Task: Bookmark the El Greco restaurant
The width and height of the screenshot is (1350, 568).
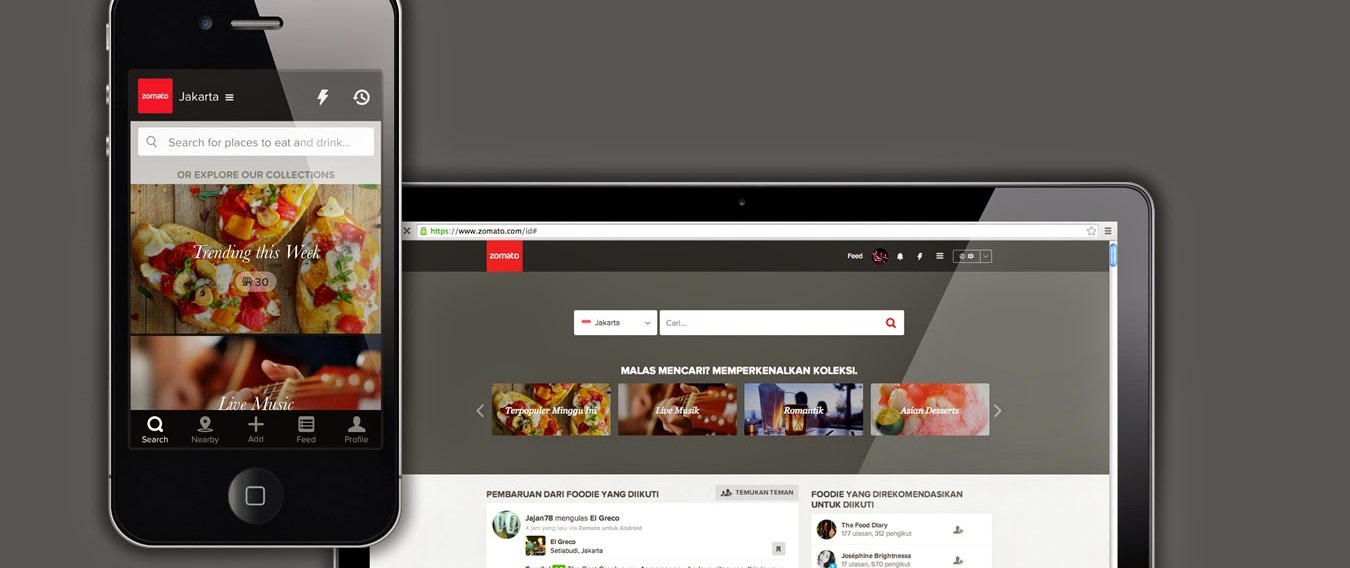Action: point(778,548)
